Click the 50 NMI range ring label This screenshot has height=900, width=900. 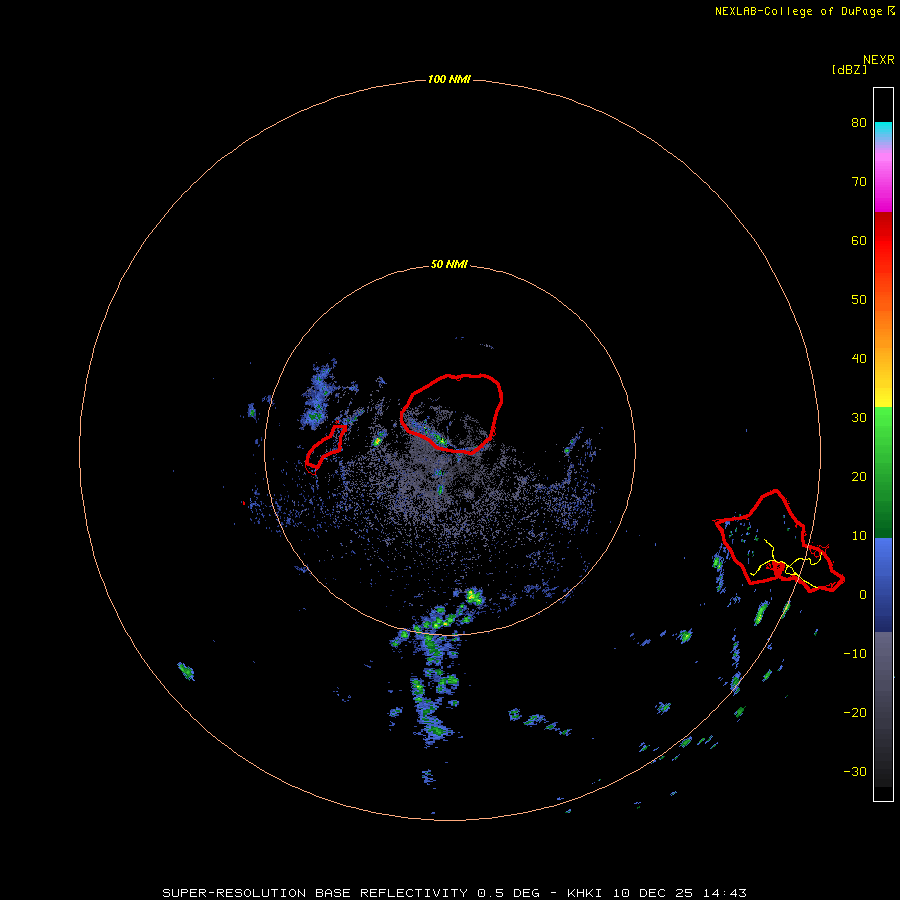pos(449,264)
